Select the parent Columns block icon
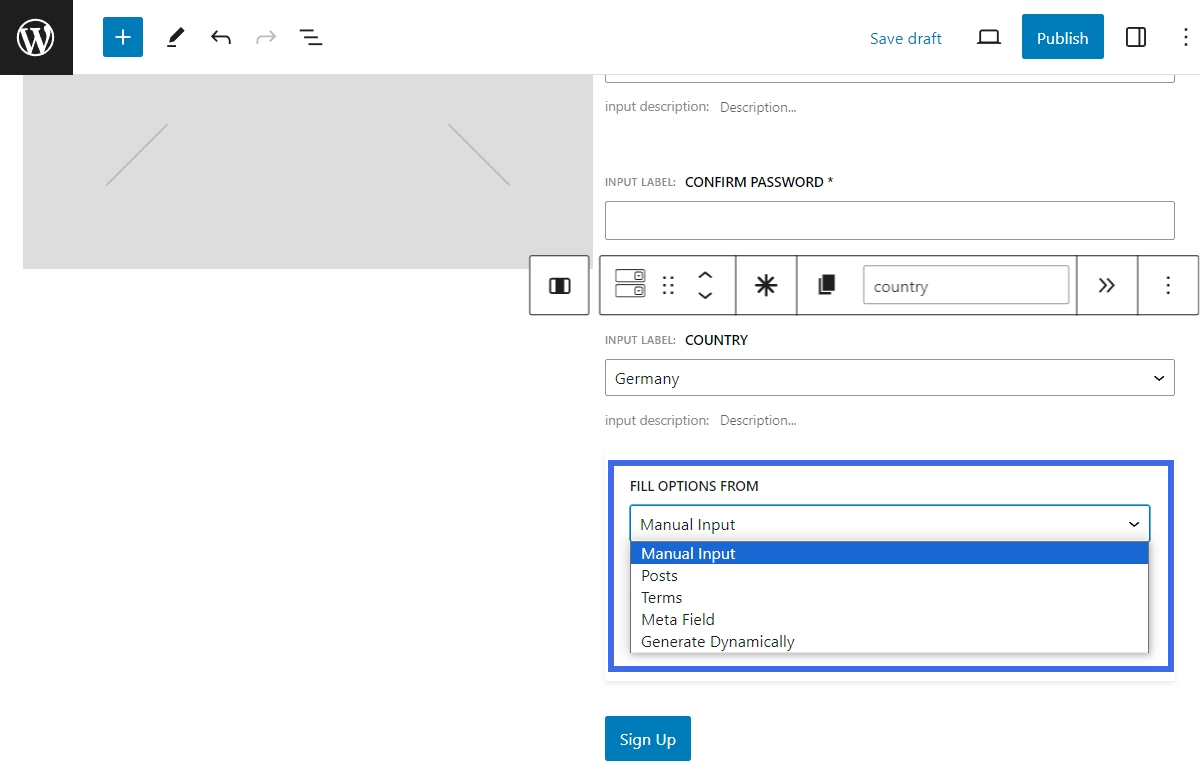Image resolution: width=1200 pixels, height=776 pixels. (559, 286)
